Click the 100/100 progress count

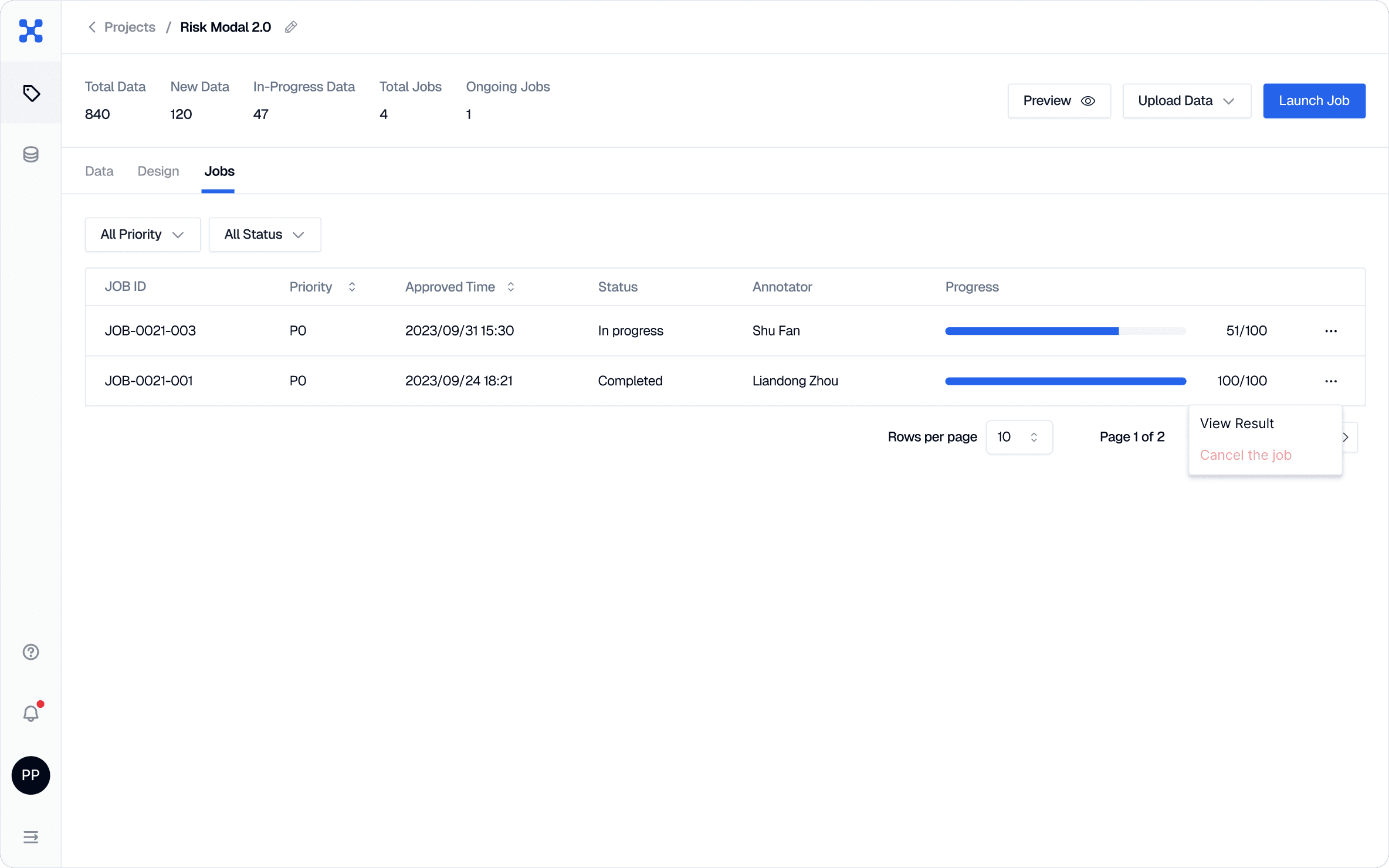(x=1242, y=381)
